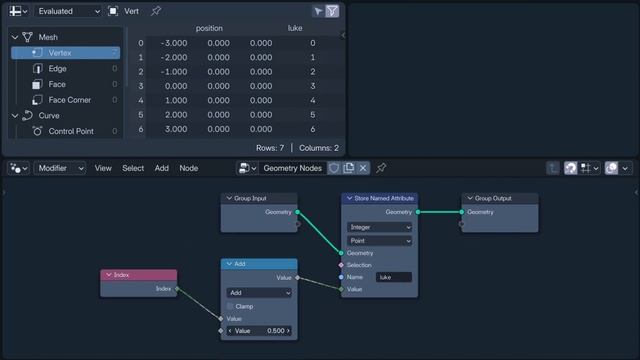Open the Evaluated object mode dropdown
Viewport: 640px width, 360px height.
(69, 11)
